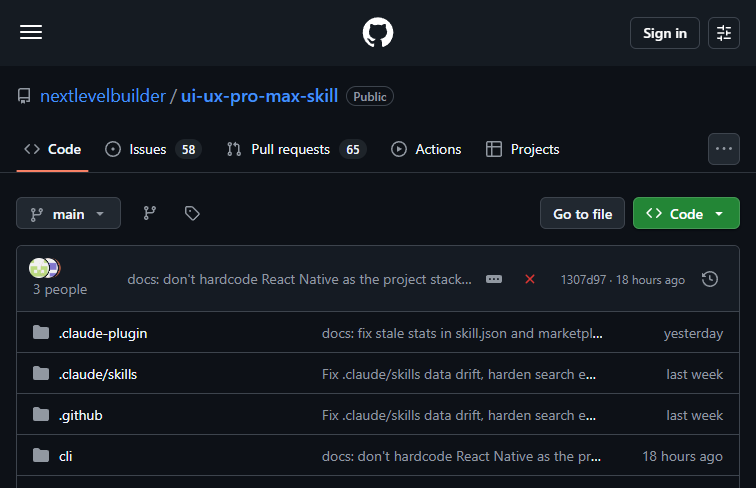Open commit 1307d97 link

click(x=583, y=280)
